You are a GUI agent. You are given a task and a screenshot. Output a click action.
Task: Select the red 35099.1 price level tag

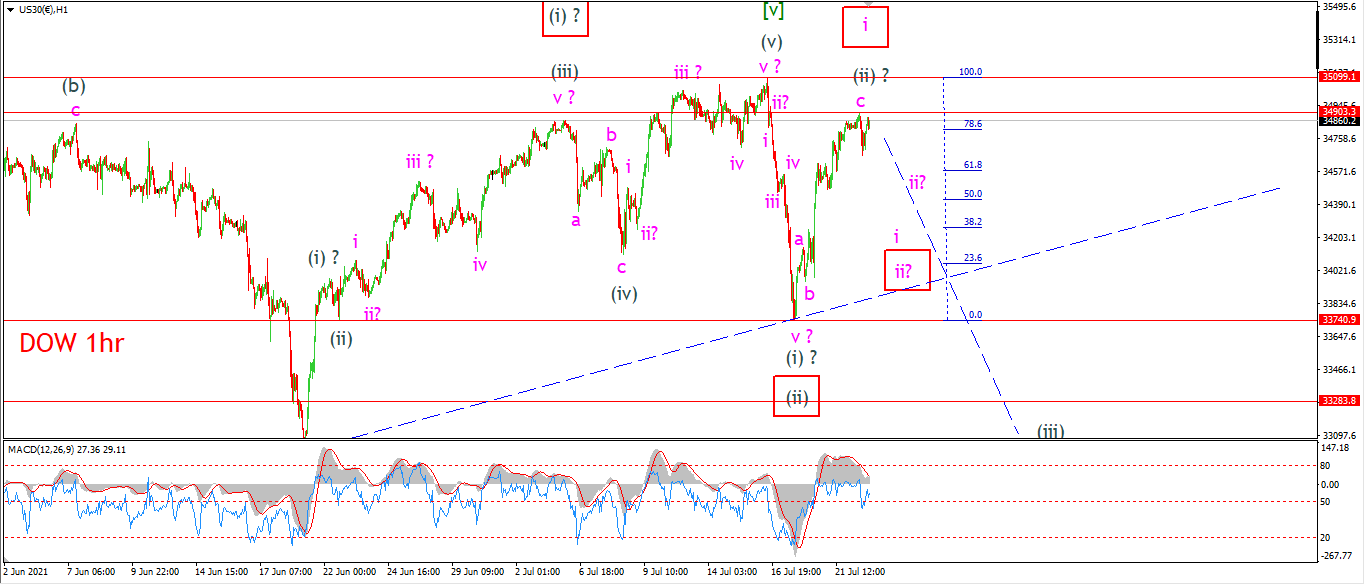pos(1339,77)
